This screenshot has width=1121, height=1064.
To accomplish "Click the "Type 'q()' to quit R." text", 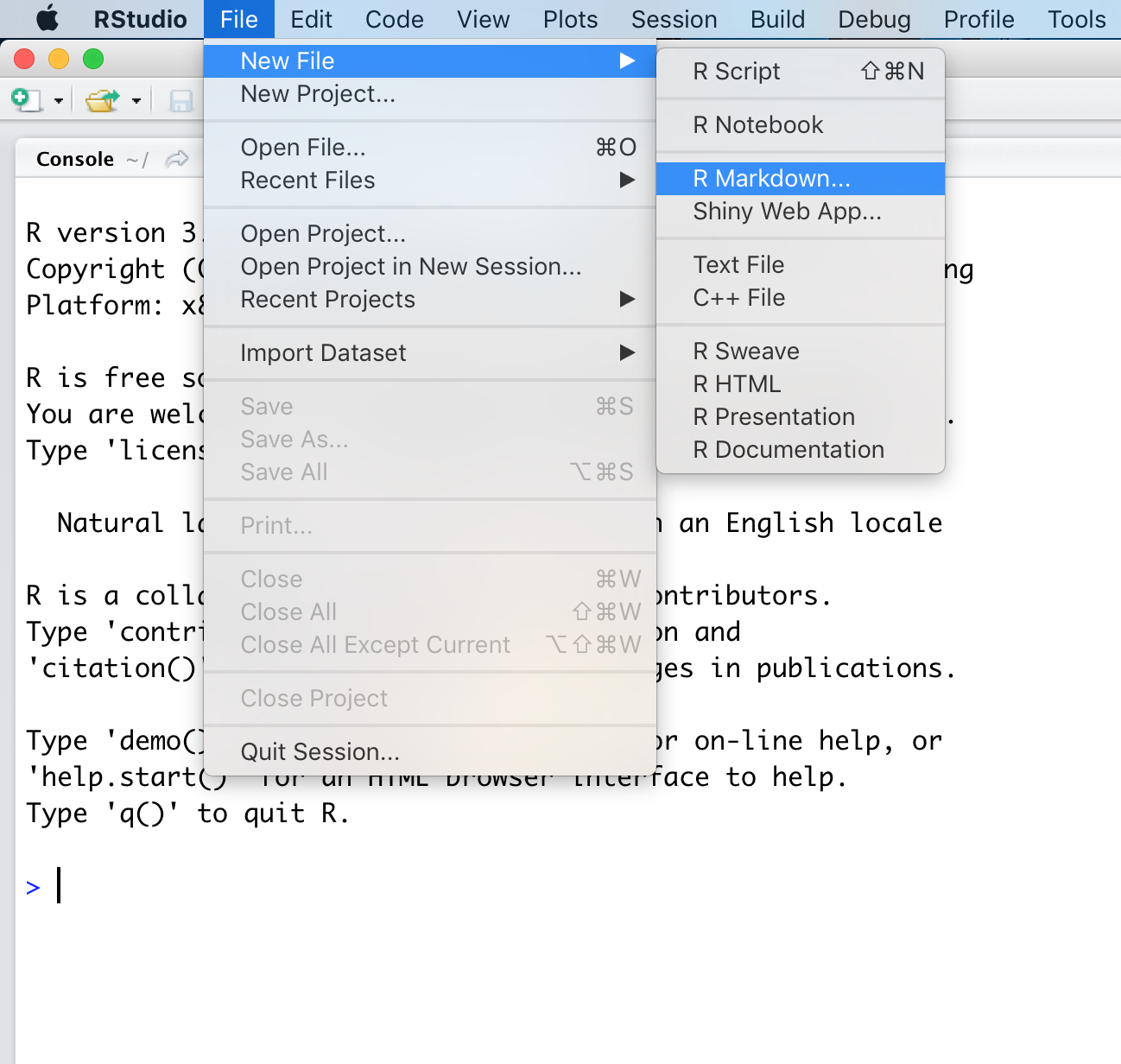I will [187, 814].
